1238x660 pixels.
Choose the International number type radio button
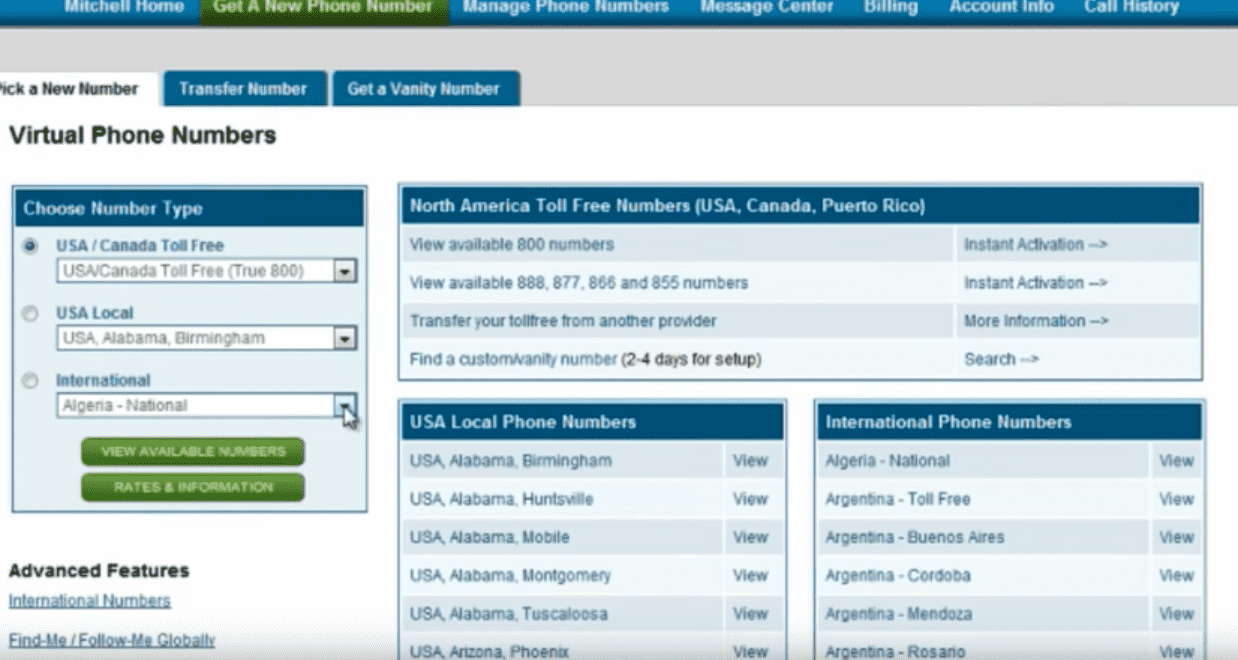coord(31,381)
